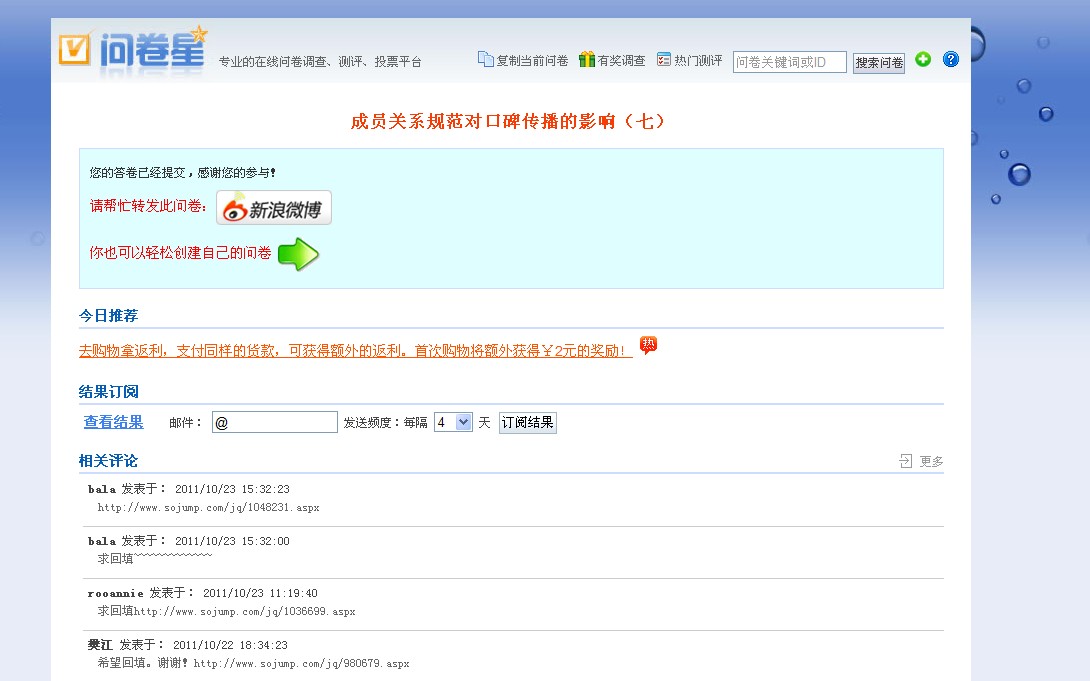Click the 更多 comments link
This screenshot has width=1090, height=681.
point(932,461)
